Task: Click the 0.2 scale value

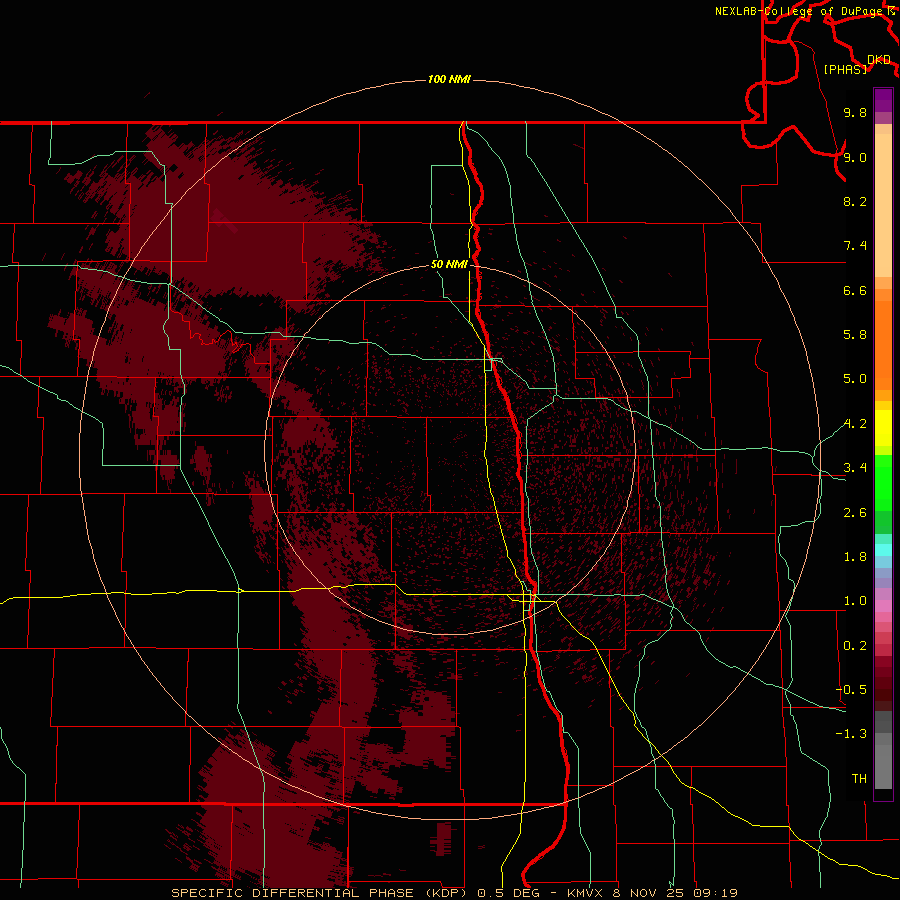Action: pyautogui.click(x=855, y=646)
